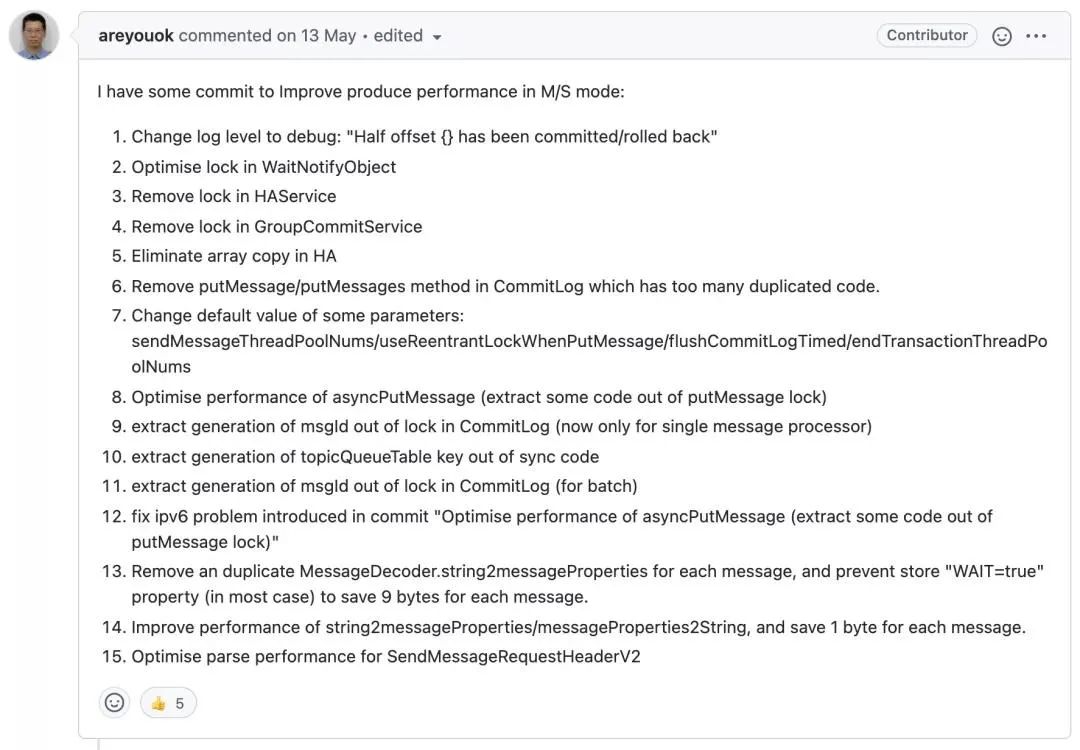The width and height of the screenshot is (1080, 750).
Task: Add a reaction using the bottom smiley
Action: pyautogui.click(x=115, y=703)
